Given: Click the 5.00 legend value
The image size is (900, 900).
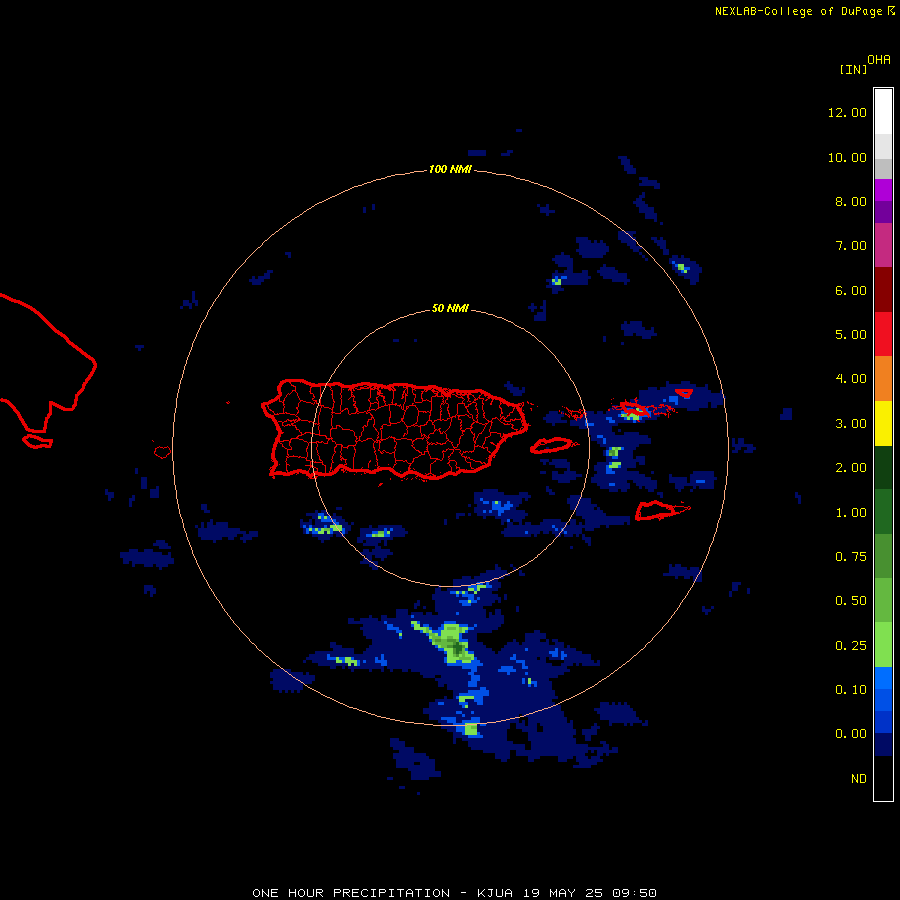Looking at the screenshot, I should pos(851,335).
